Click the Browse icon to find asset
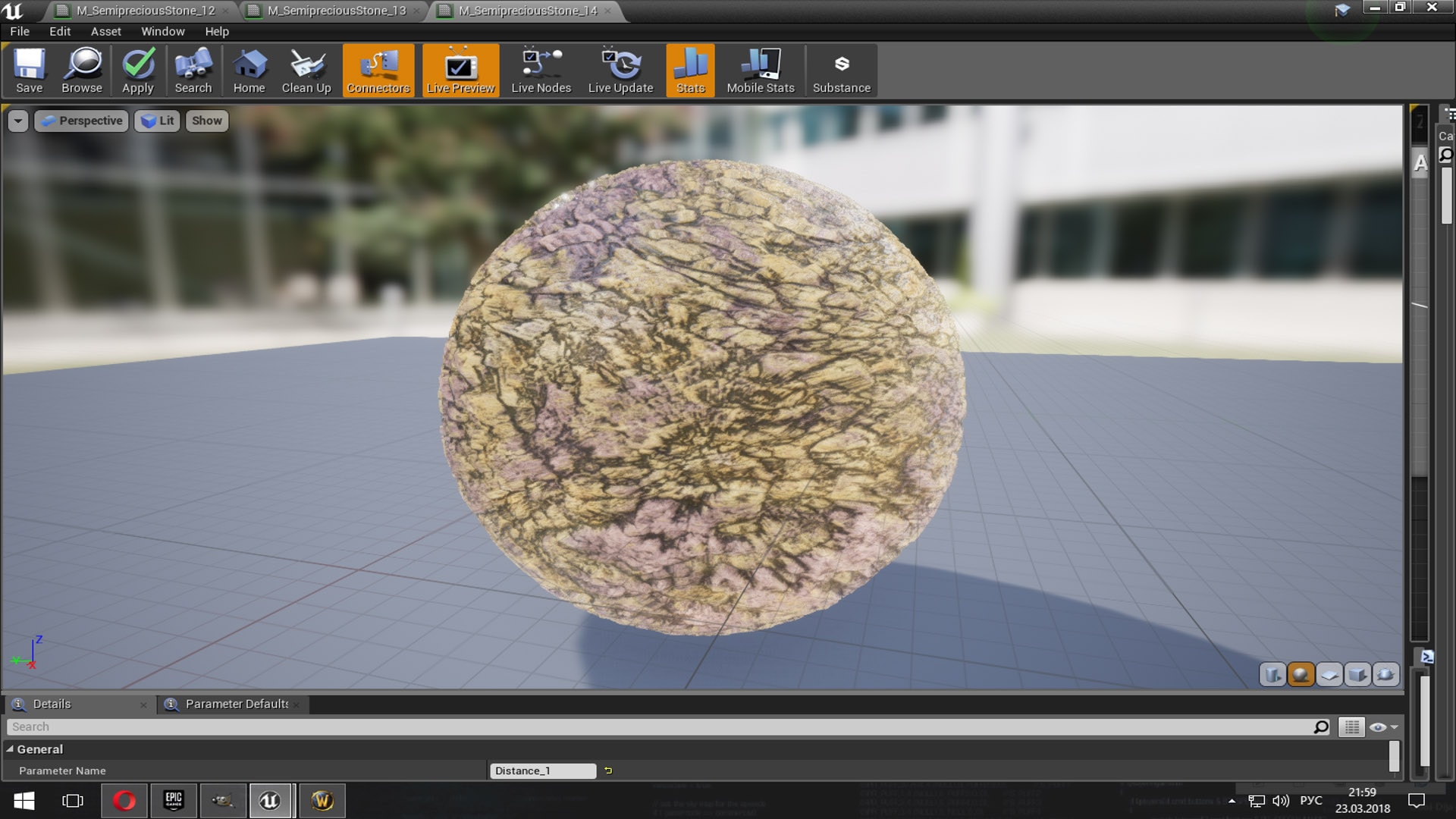1456x819 pixels. (82, 70)
